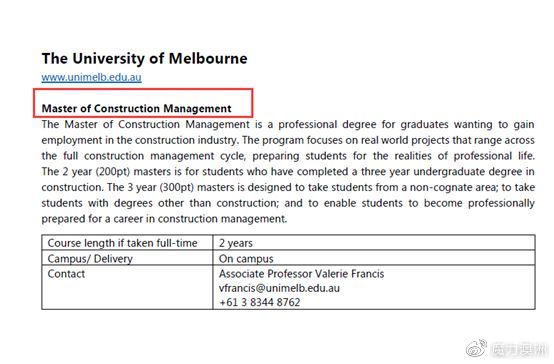Screen dimensions: 554x364
Task: Click the watermark text beside Weibo logo
Action: (519, 349)
